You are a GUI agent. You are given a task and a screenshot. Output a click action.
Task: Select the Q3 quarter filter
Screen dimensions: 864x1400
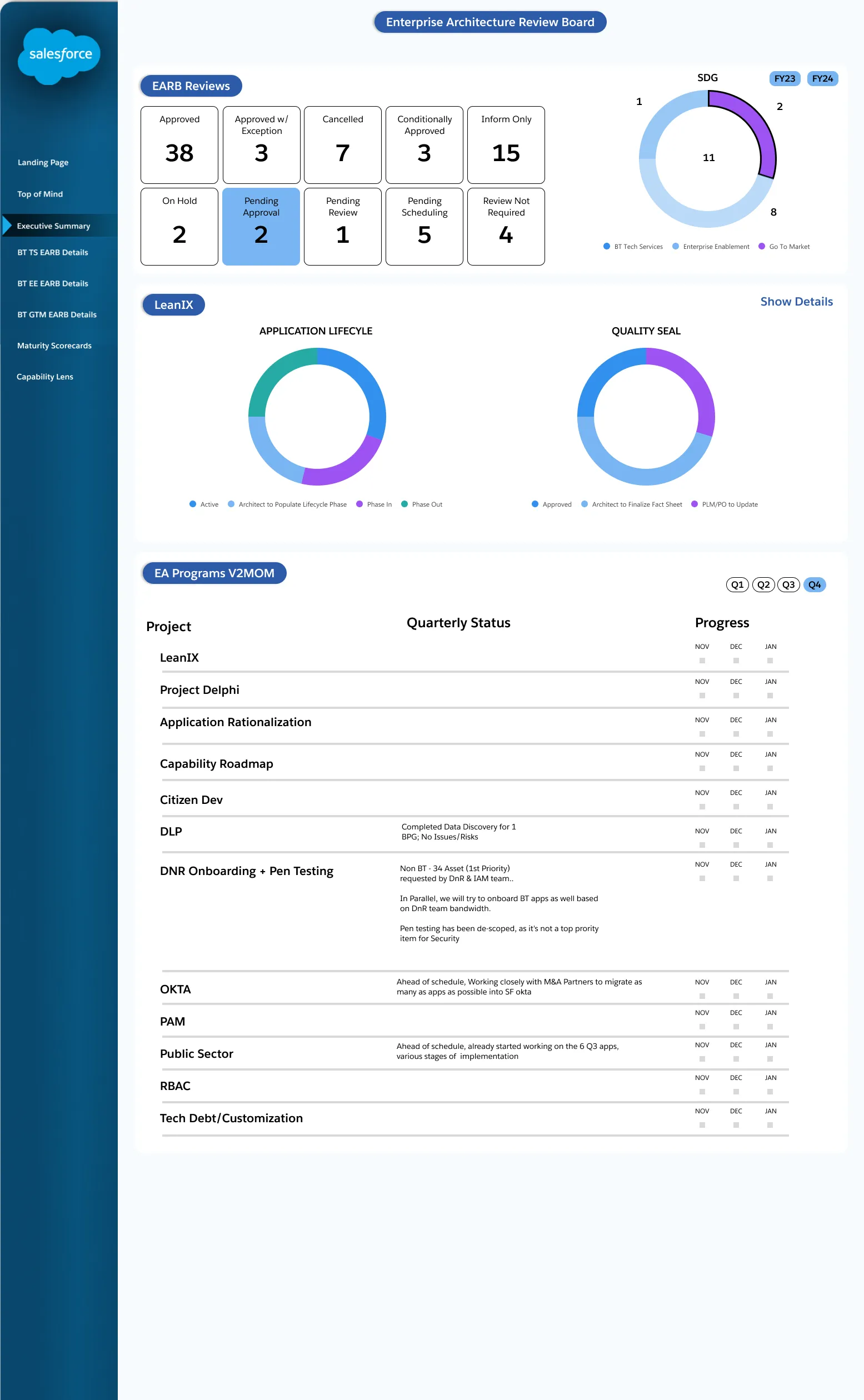788,584
